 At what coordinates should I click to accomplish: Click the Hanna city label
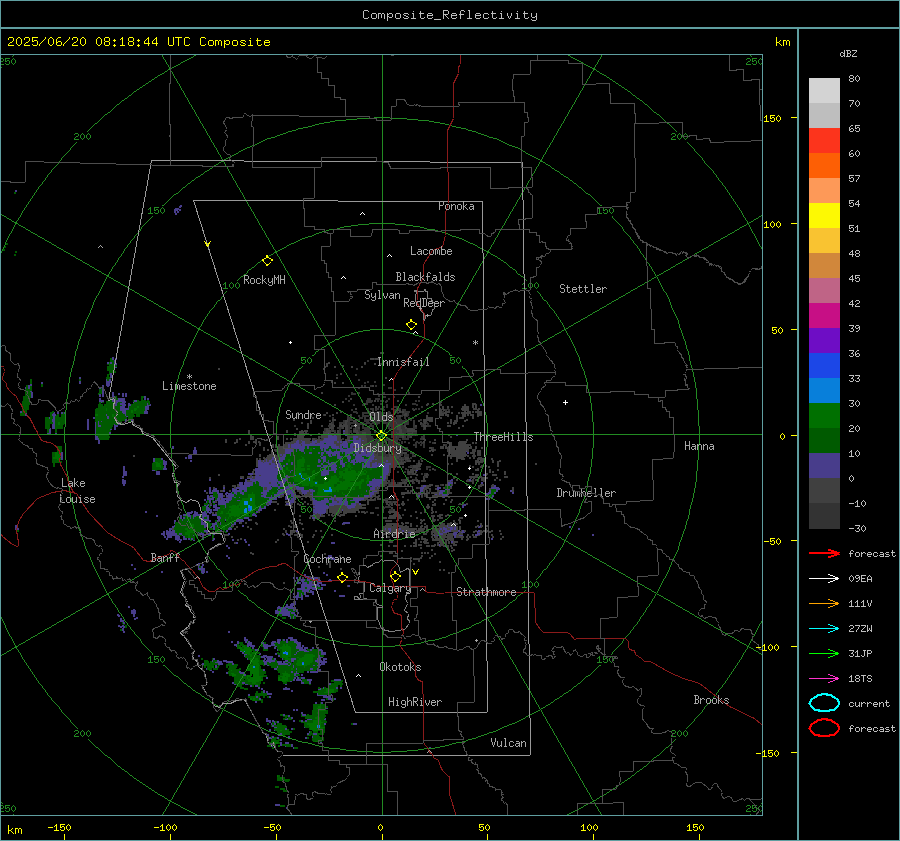(699, 446)
